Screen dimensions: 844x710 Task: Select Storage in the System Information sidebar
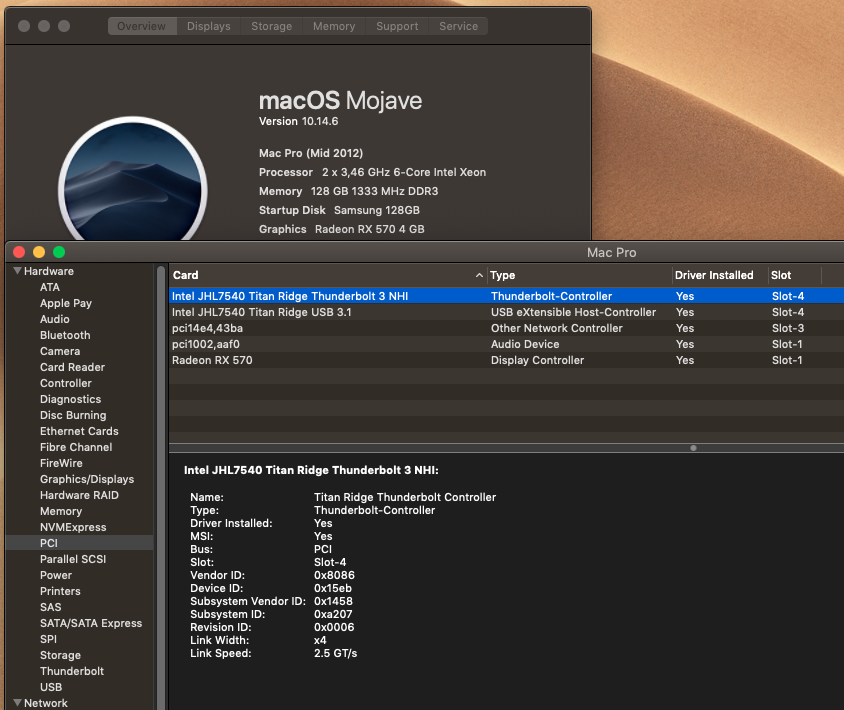pyautogui.click(x=60, y=655)
